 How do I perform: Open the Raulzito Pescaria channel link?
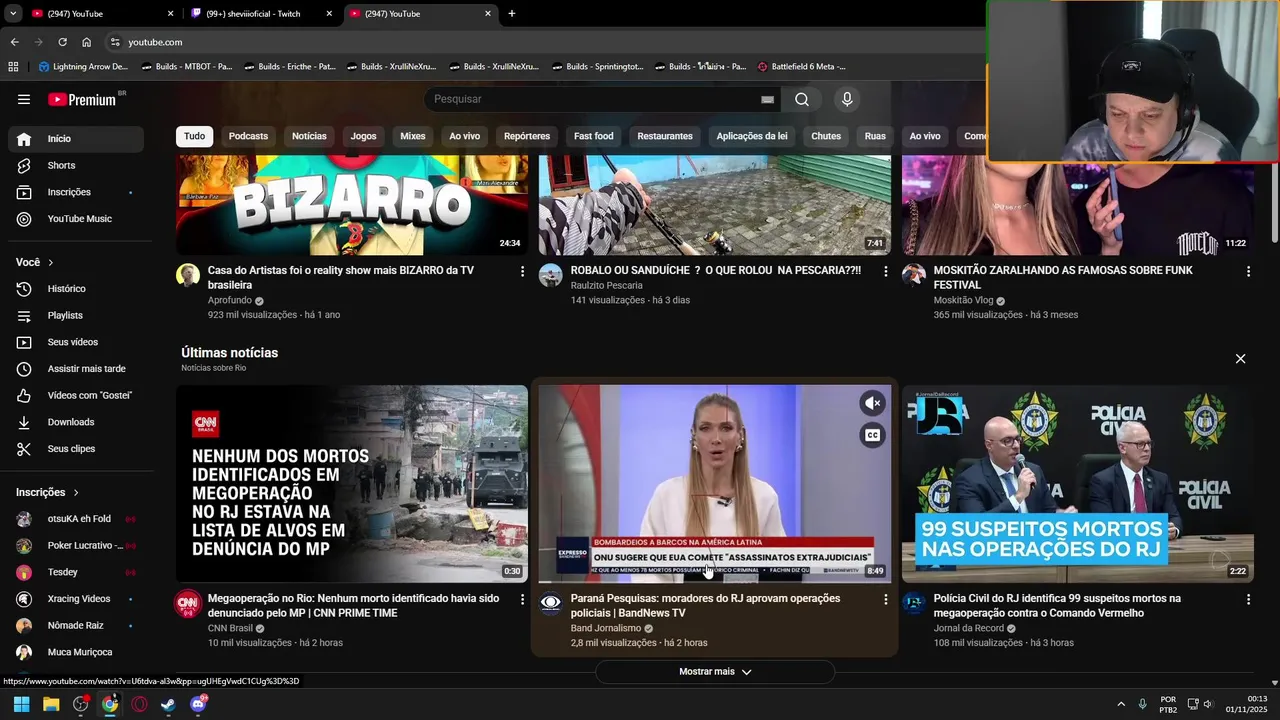click(606, 285)
